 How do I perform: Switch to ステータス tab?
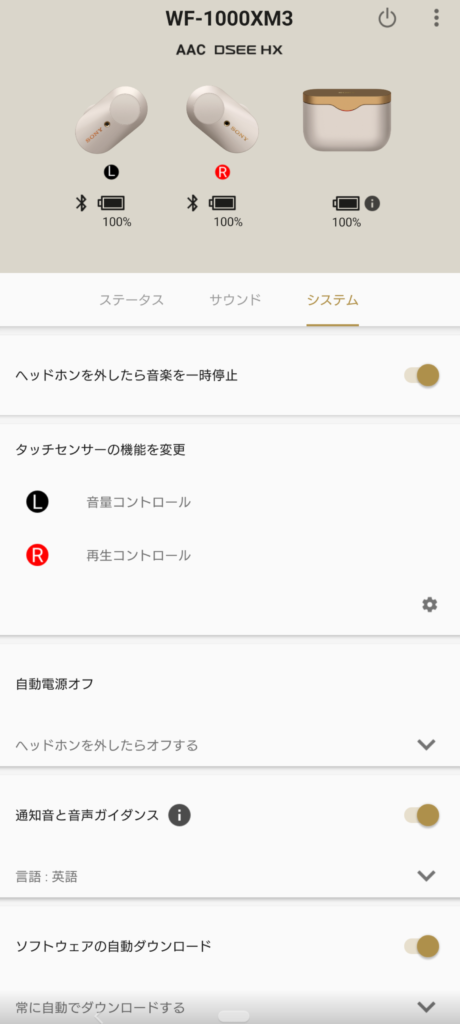coord(131,300)
